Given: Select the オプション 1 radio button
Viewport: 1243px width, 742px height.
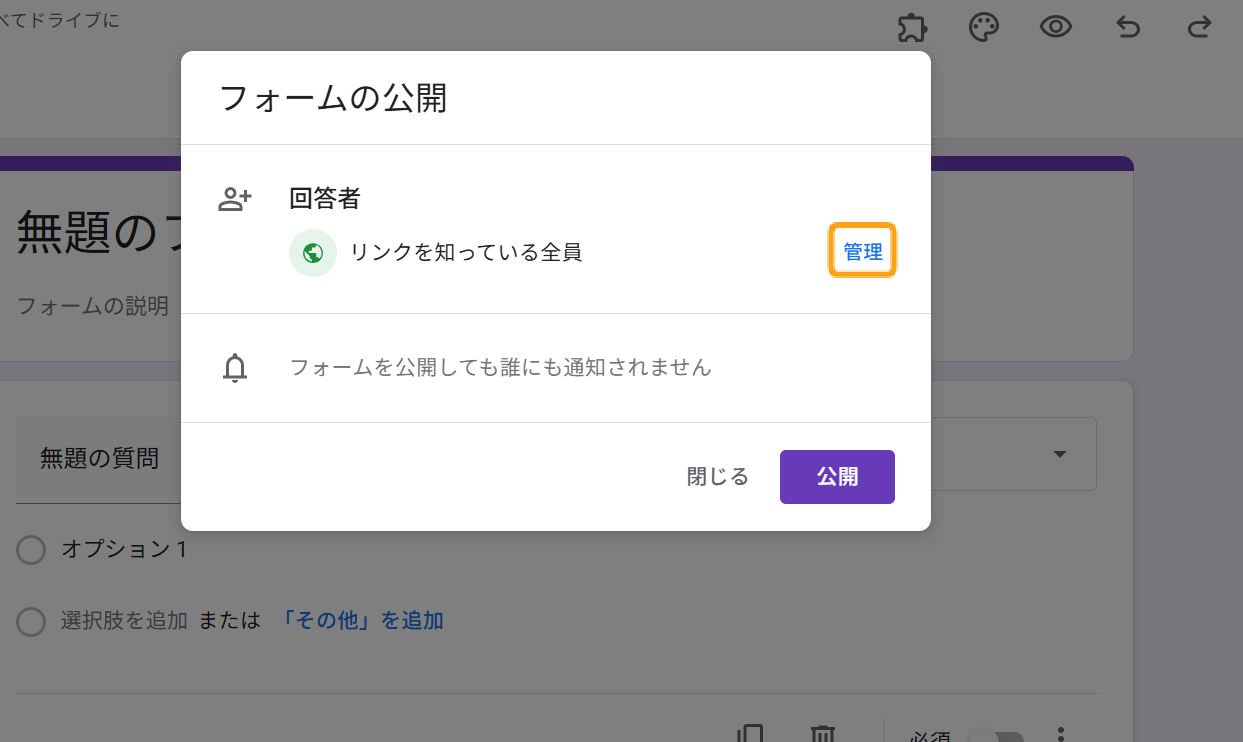Looking at the screenshot, I should pos(32,550).
